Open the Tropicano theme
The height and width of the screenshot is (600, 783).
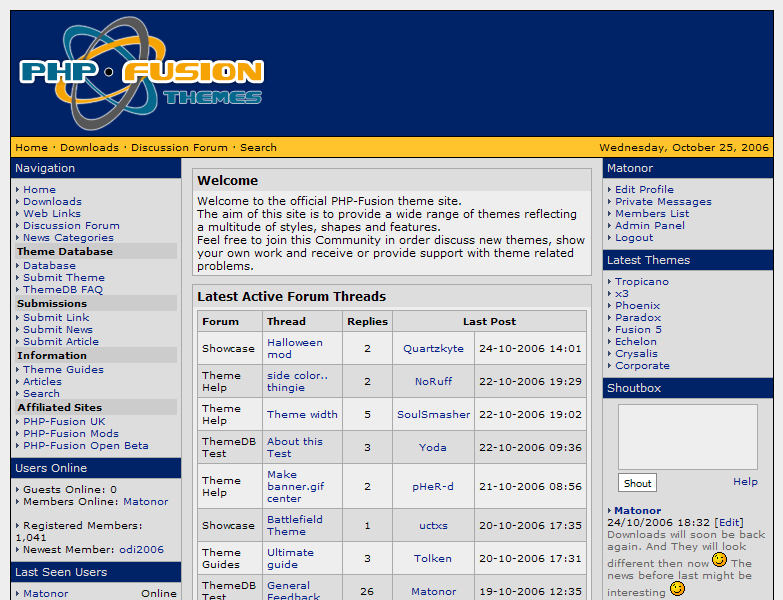(x=642, y=282)
